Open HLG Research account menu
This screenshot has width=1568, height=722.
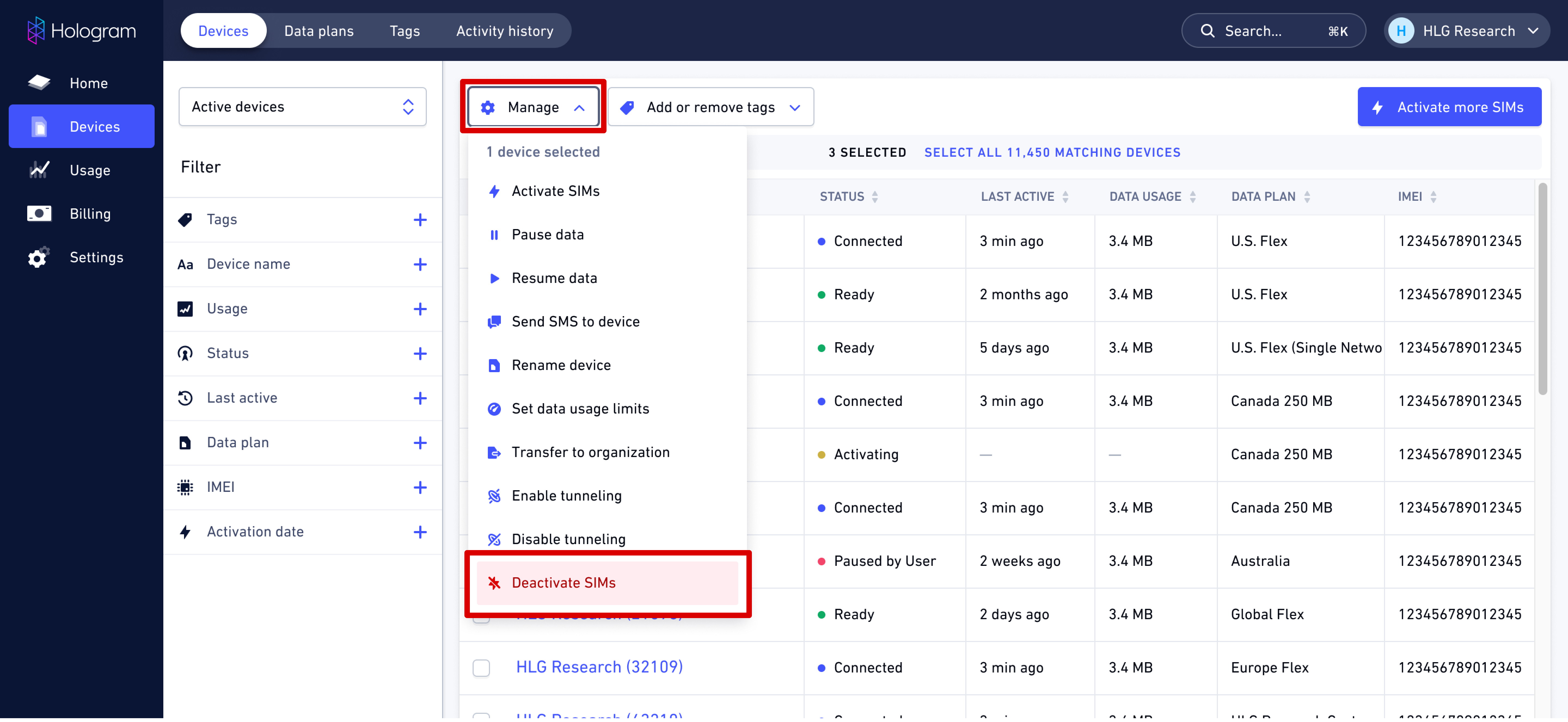tap(1466, 31)
